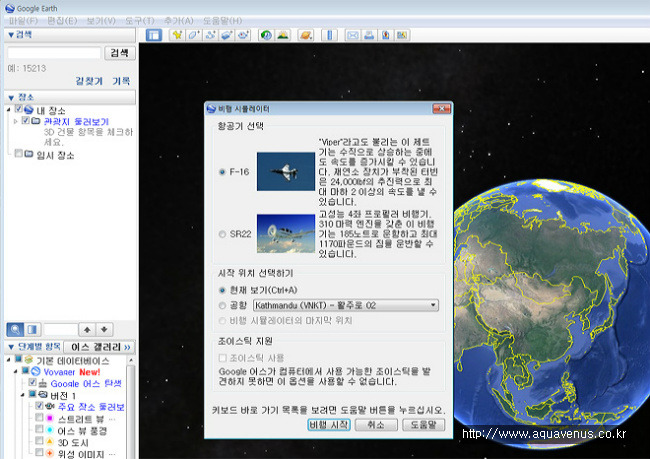This screenshot has width=650, height=459.
Task: Click the magnifier search-in-places icon
Action: (15, 330)
